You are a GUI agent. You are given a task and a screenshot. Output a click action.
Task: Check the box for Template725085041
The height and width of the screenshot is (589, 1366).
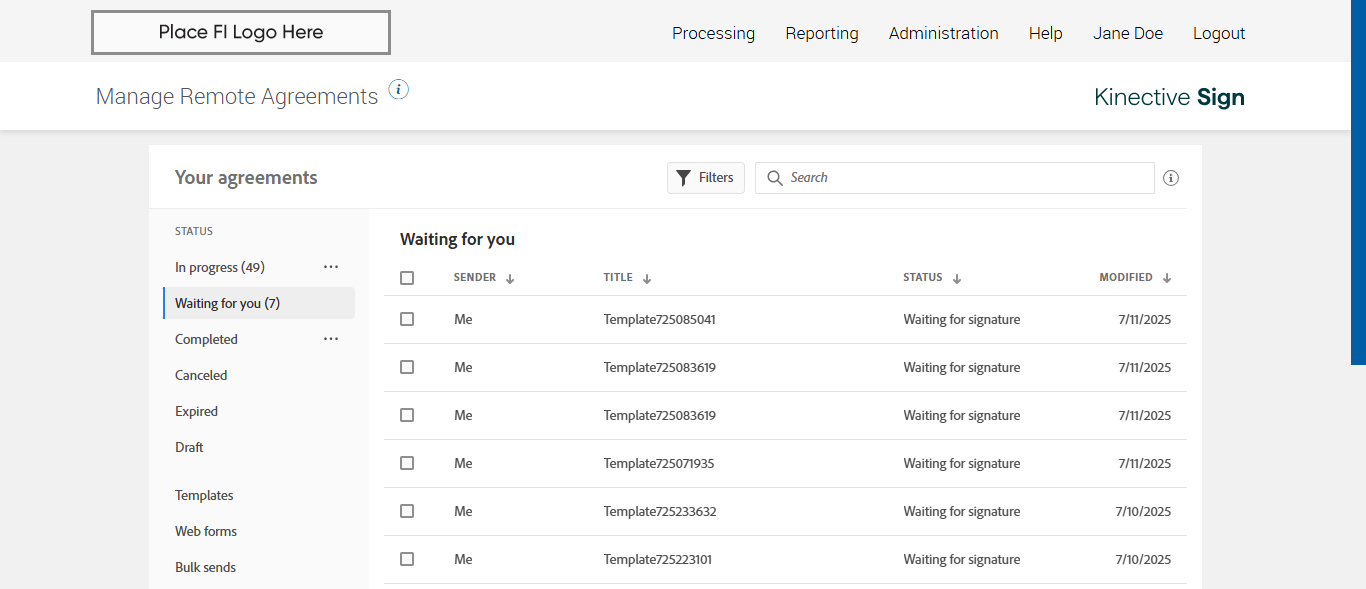tap(407, 319)
